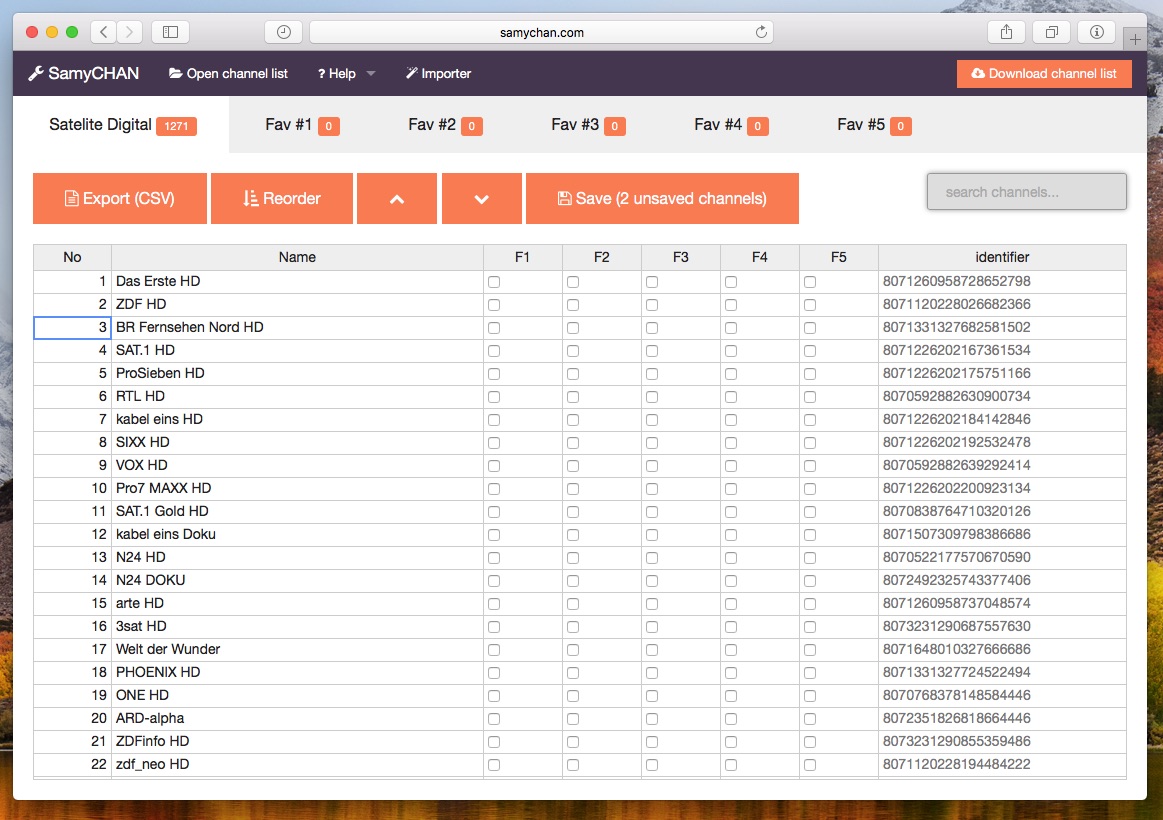Viewport: 1163px width, 820px height.
Task: Focus the search channels field
Action: coord(1027,192)
